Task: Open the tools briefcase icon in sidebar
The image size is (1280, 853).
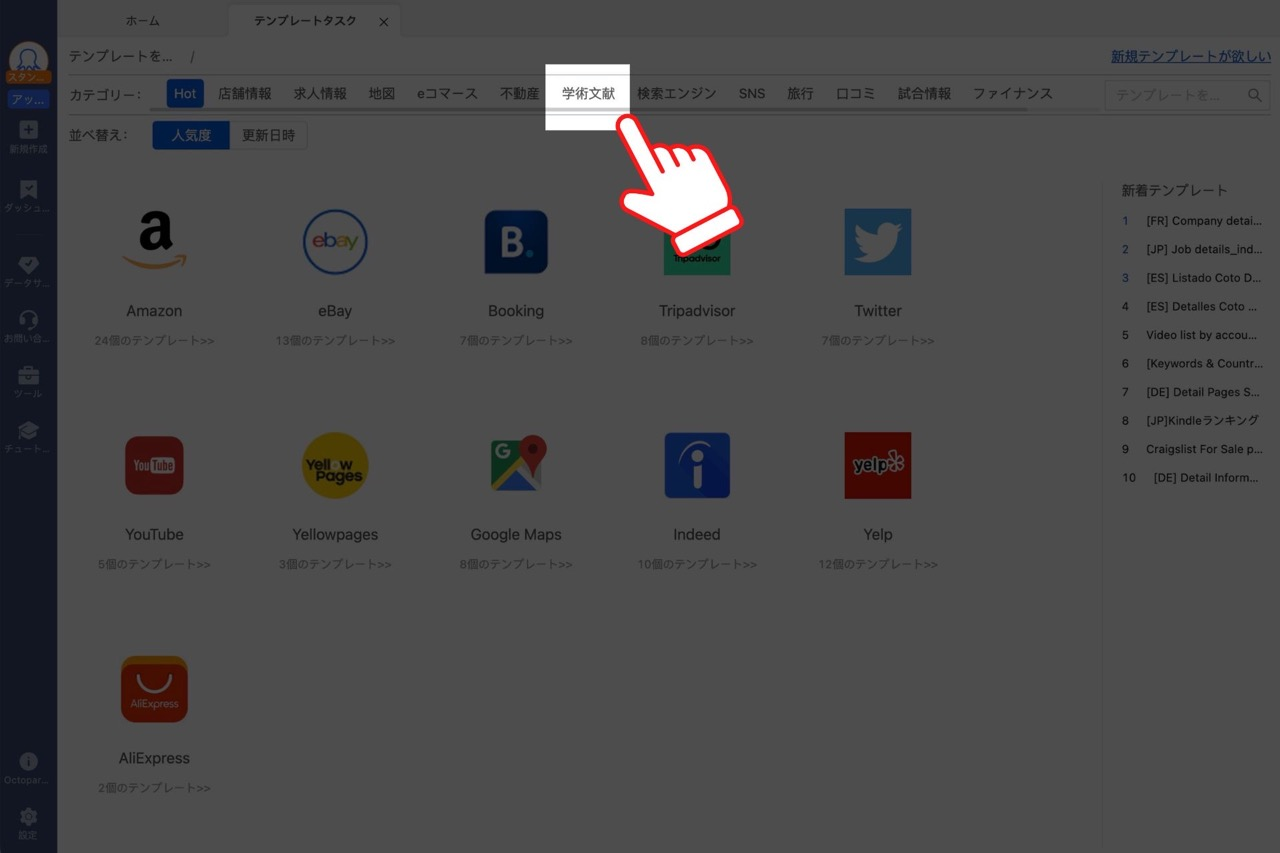Action: (28, 376)
